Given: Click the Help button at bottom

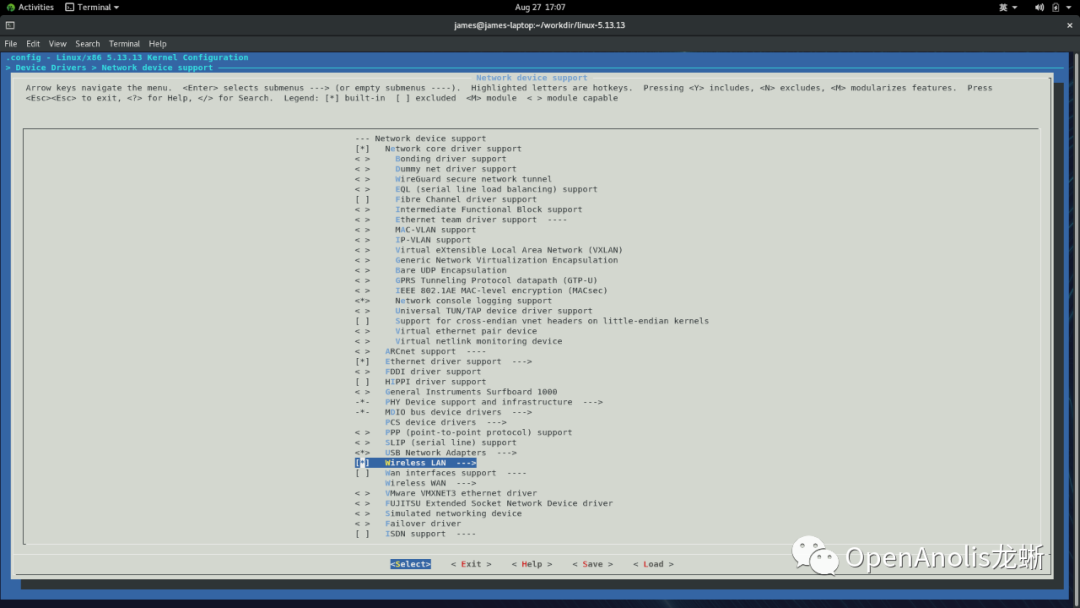Looking at the screenshot, I should coord(532,564).
